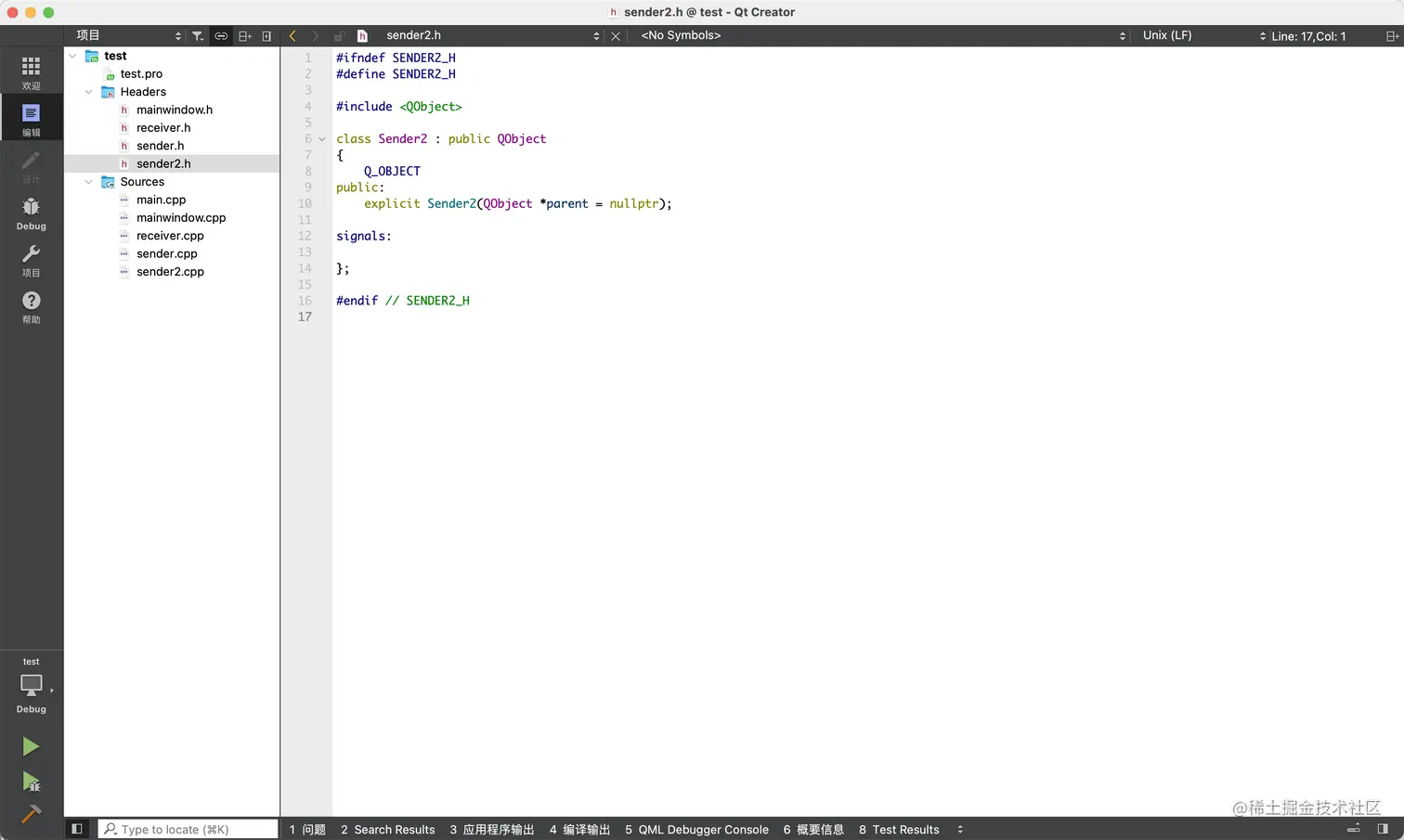Toggle the left sidebar visibility
This screenshot has width=1404, height=840.
[77, 829]
